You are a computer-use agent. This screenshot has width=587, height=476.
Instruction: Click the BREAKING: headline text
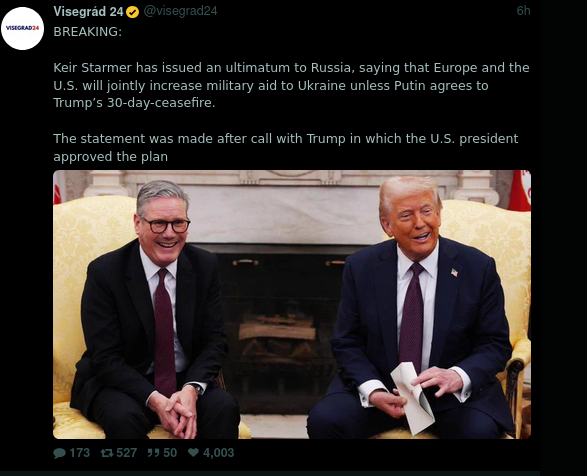tap(88, 32)
